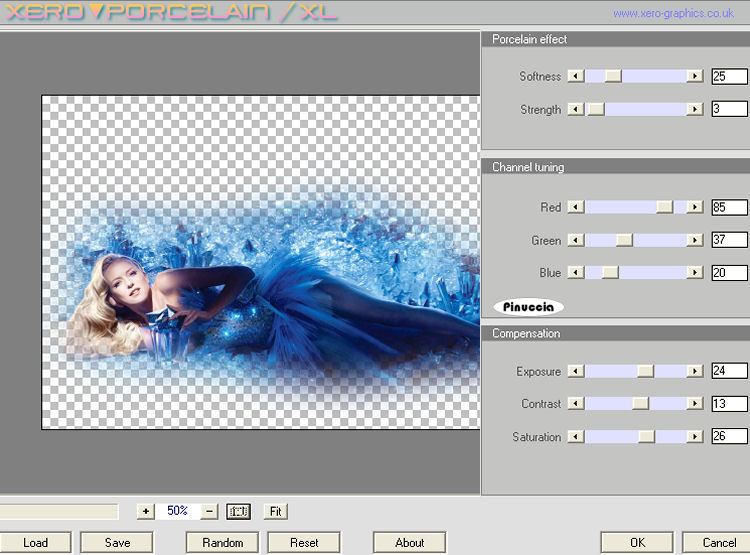Viewport: 750px width, 555px height.
Task: Open the About dialog
Action: coord(409,543)
